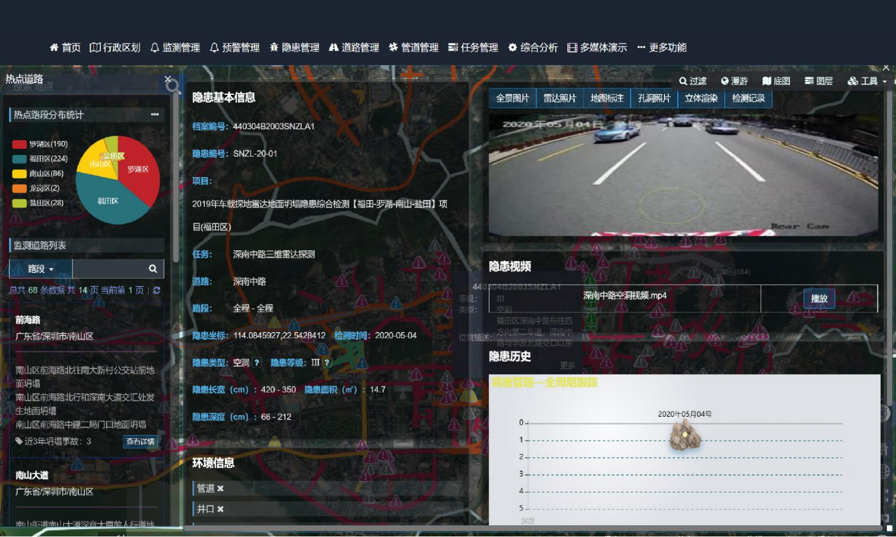Screen dimensions: 896x537
Task: Switch to the 孔洞照片 tab
Action: pos(654,98)
